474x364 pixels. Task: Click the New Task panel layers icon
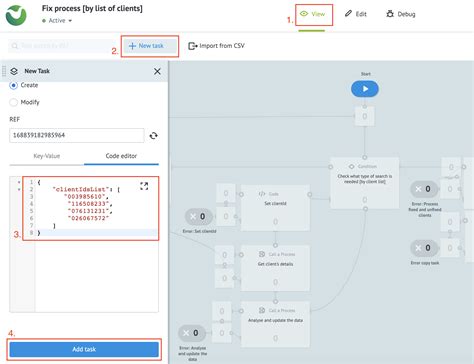[x=14, y=71]
